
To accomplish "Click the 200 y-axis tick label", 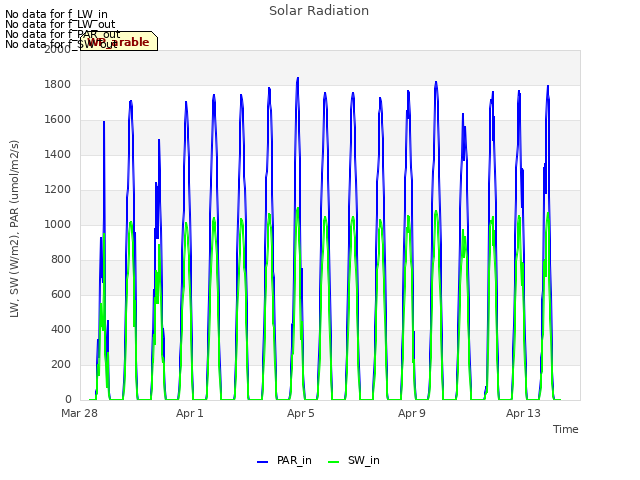I will pyautogui.click(x=61, y=364).
